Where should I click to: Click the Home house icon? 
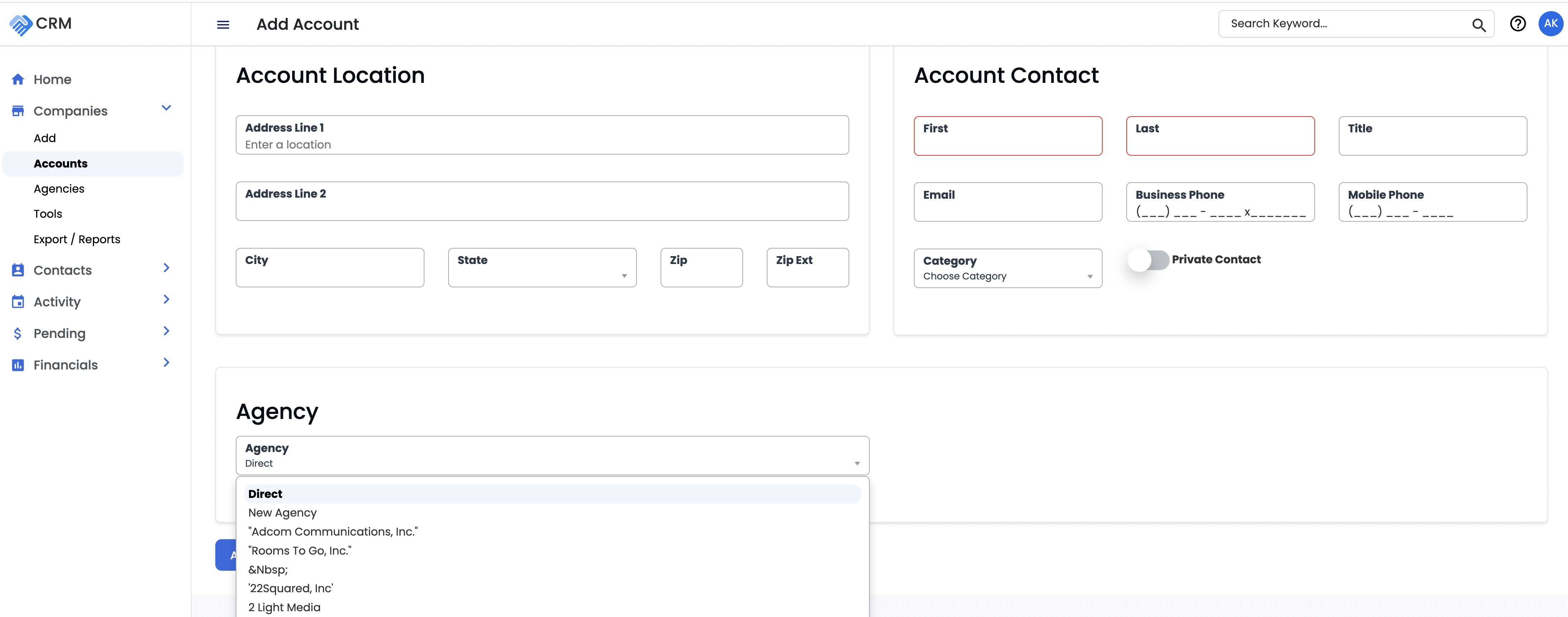(x=18, y=79)
